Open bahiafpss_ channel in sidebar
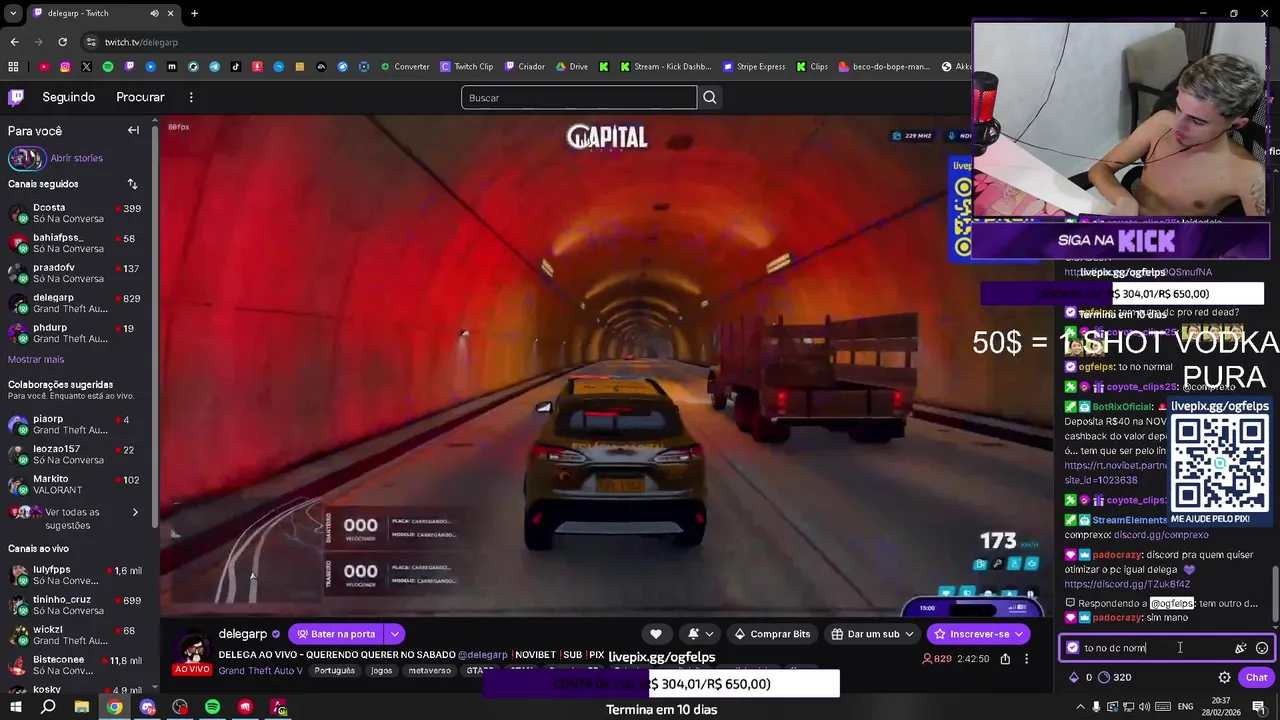Viewport: 1280px width, 720px height. [76, 243]
